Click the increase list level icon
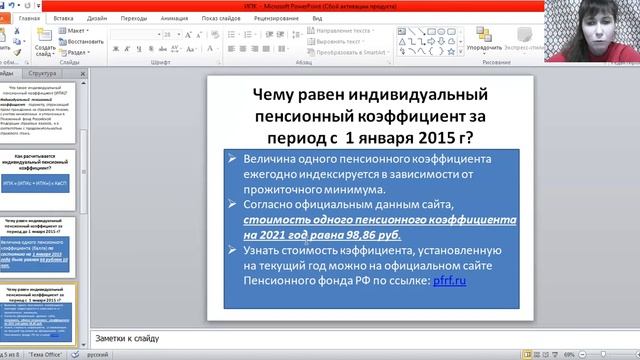The width and height of the screenshot is (640, 360). [x=280, y=35]
